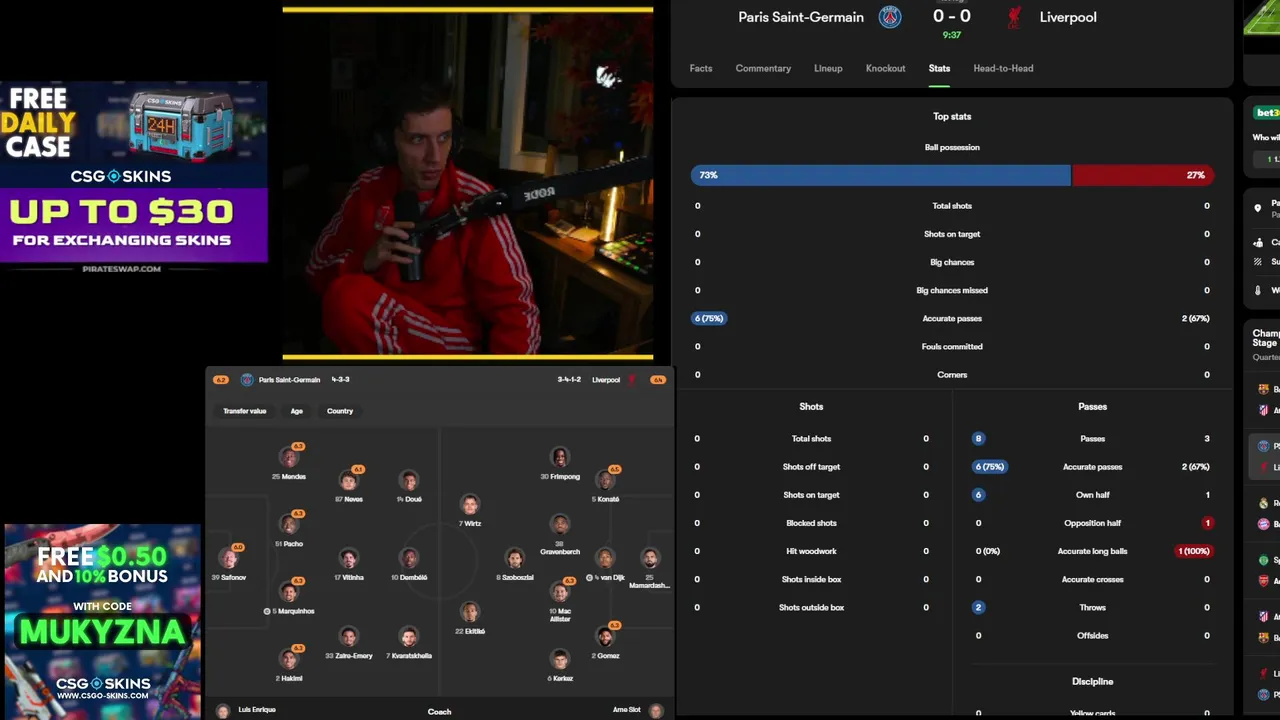1280x720 pixels.
Task: Open Mac Allister player avatar
Action: (x=560, y=592)
